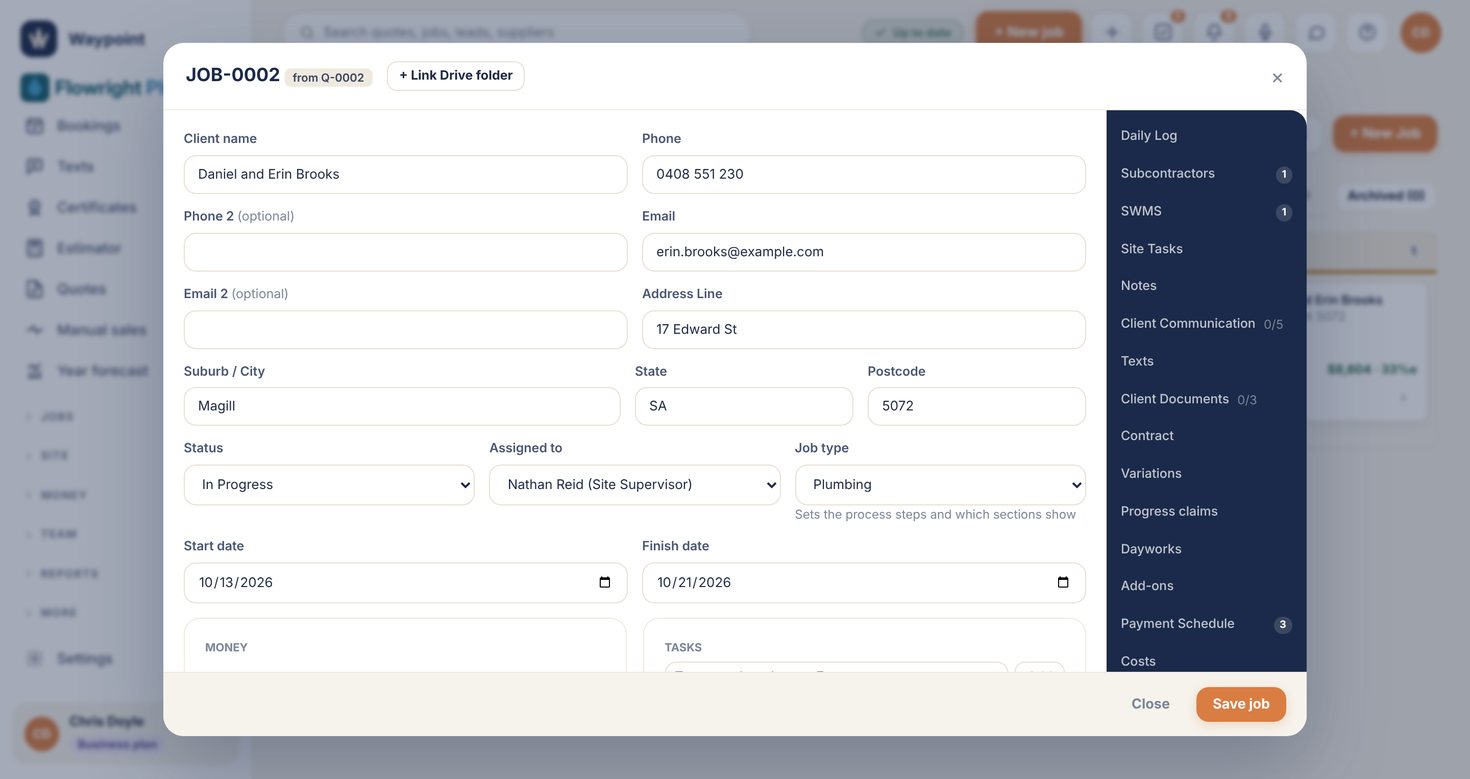Open Variations section
This screenshot has width=1470, height=779.
coord(1206,474)
